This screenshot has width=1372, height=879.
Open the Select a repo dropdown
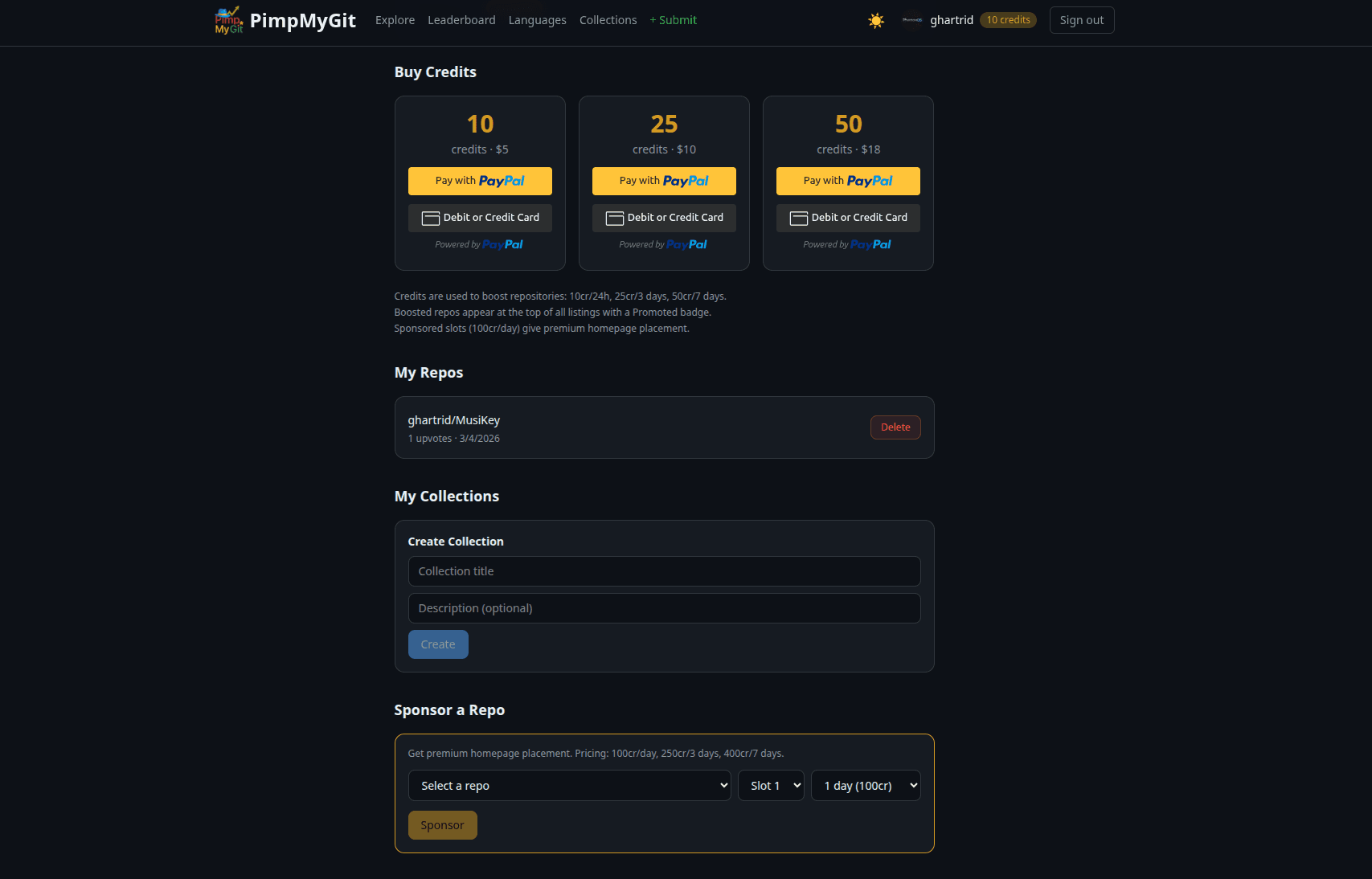click(x=569, y=785)
